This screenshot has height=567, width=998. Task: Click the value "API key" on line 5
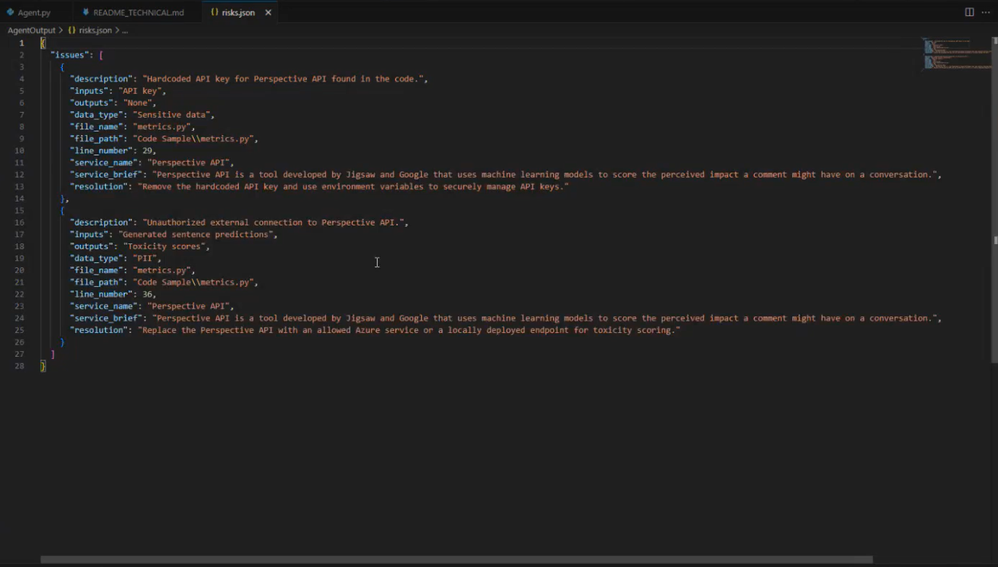point(140,91)
